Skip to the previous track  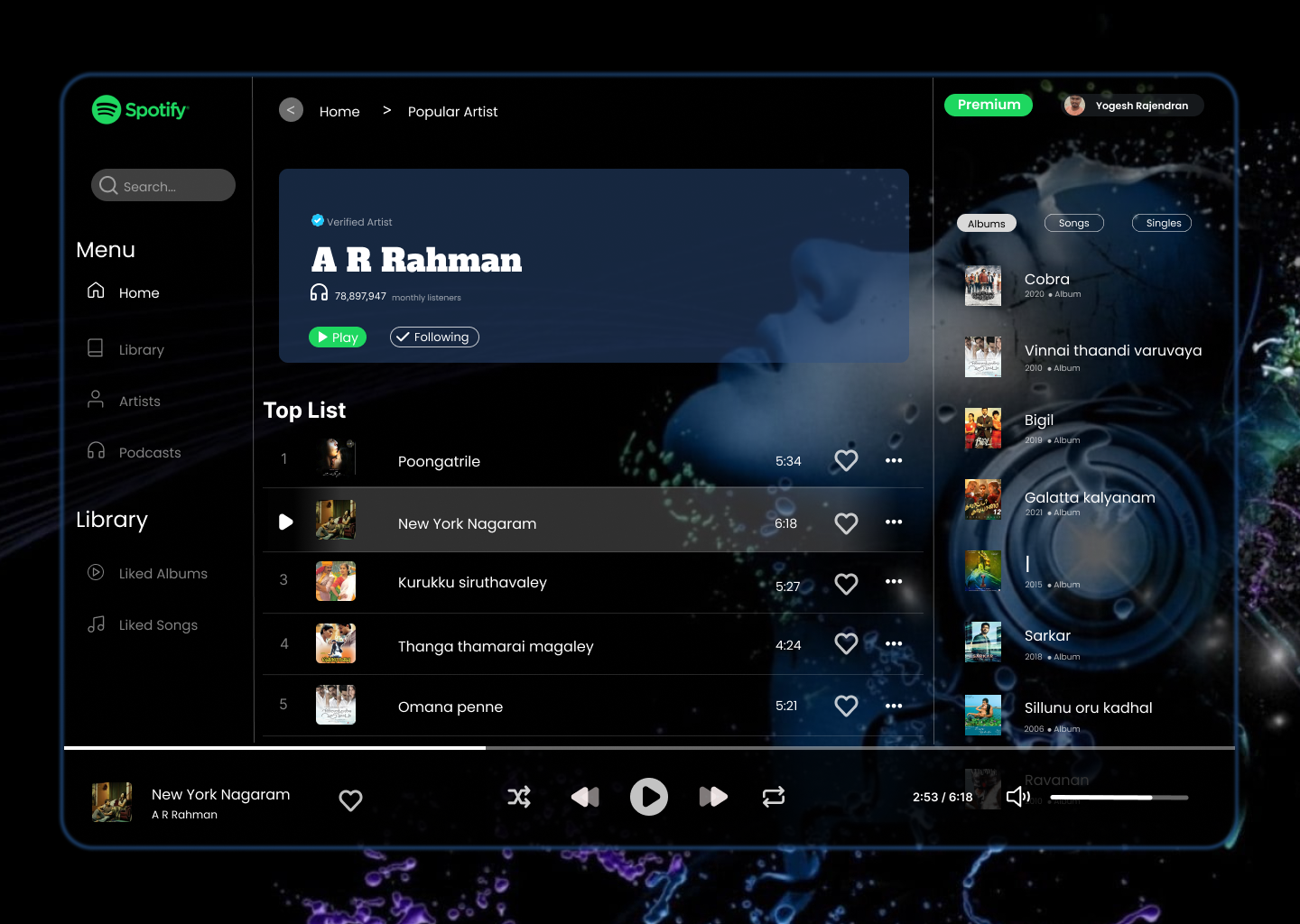click(585, 797)
